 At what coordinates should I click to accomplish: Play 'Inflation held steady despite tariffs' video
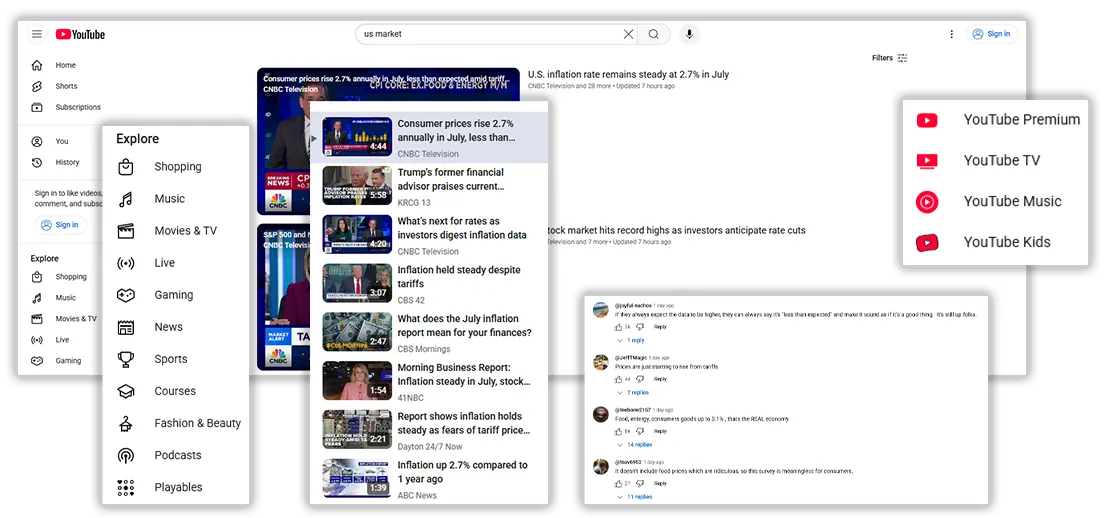[429, 283]
